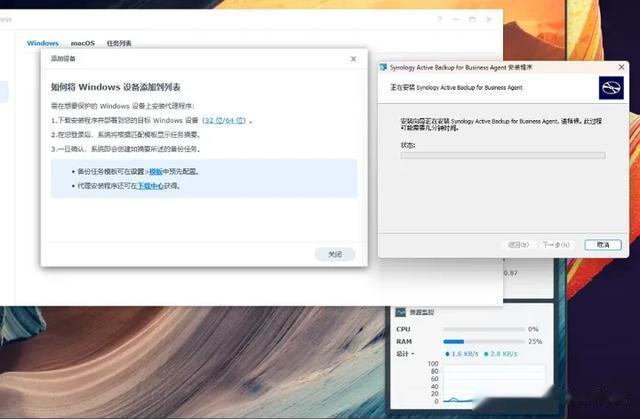Maximize the background Active Backup window

point(472,19)
